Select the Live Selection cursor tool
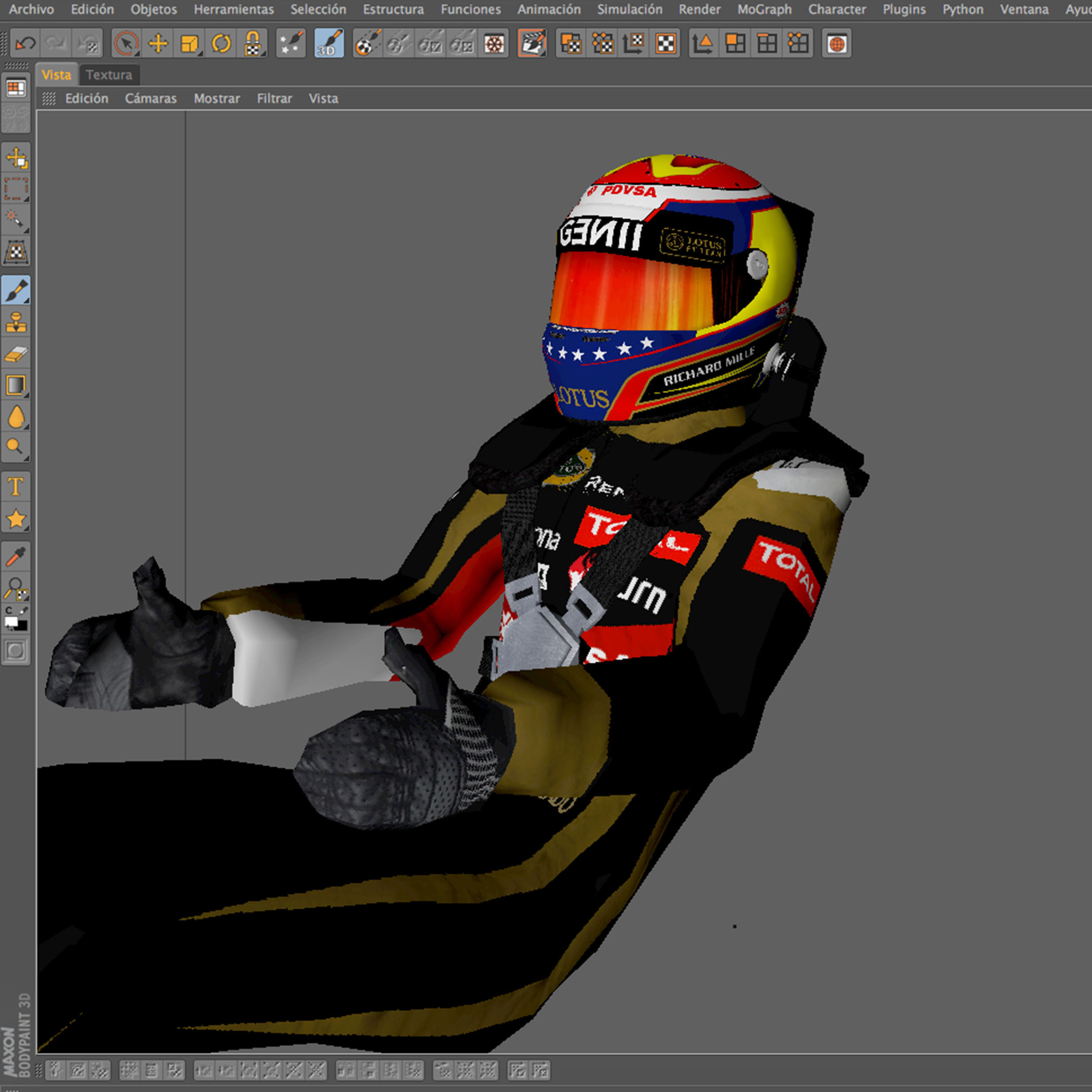This screenshot has width=1092, height=1092. 126,44
